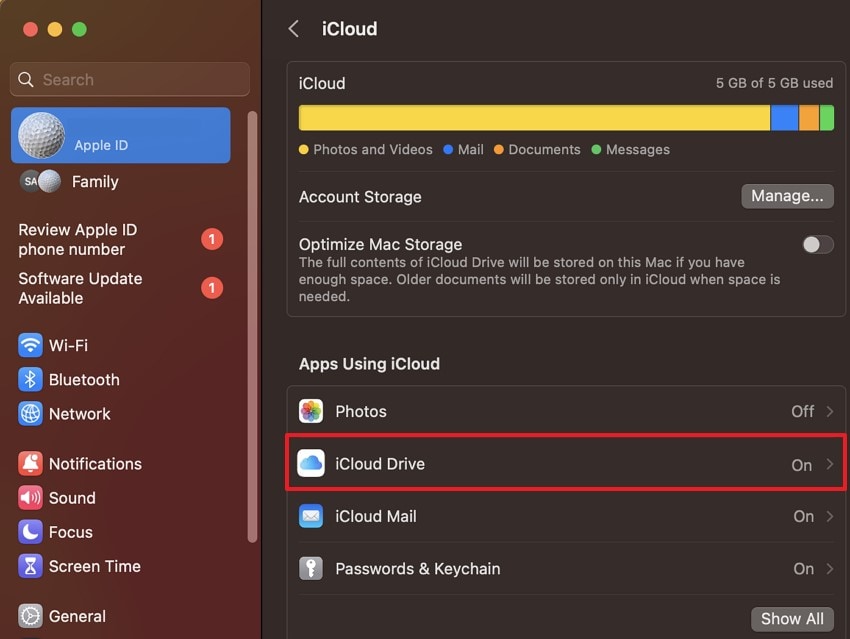This screenshot has width=850, height=639.
Task: Click the Notifications bell icon
Action: pos(30,463)
